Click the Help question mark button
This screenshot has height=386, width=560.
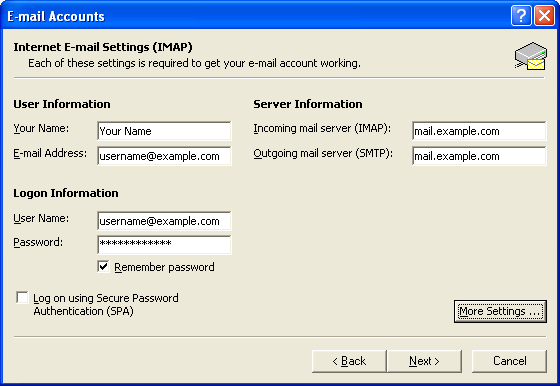pyautogui.click(x=521, y=16)
